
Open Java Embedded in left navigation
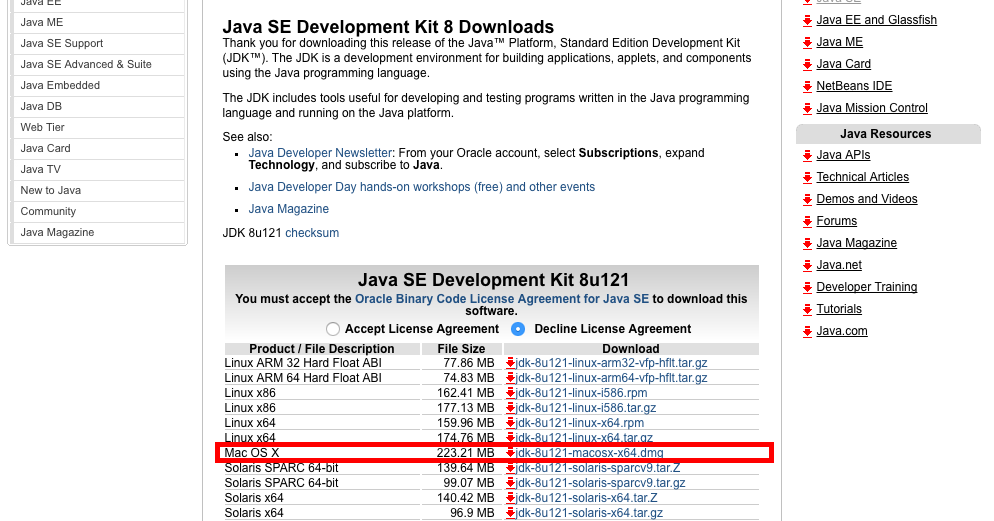(98, 85)
